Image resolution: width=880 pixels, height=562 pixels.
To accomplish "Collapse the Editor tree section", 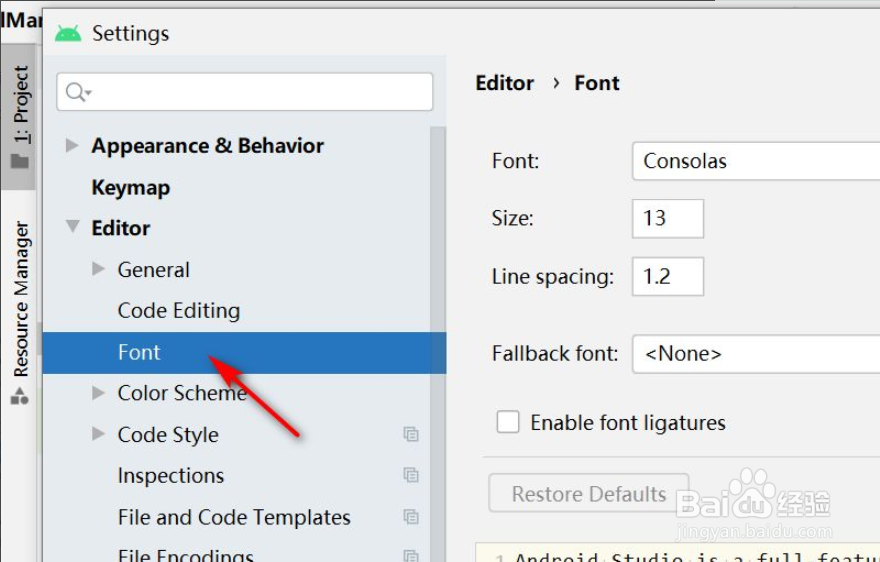I will coord(72,228).
